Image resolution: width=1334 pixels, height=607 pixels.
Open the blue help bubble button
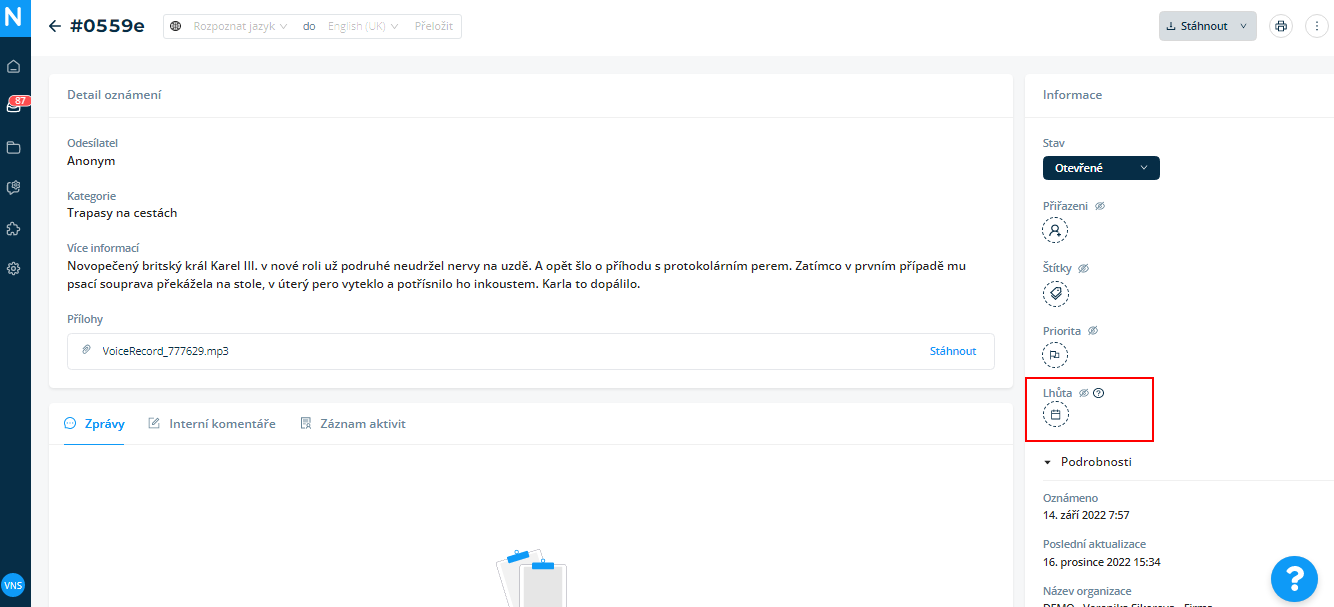point(1295,577)
